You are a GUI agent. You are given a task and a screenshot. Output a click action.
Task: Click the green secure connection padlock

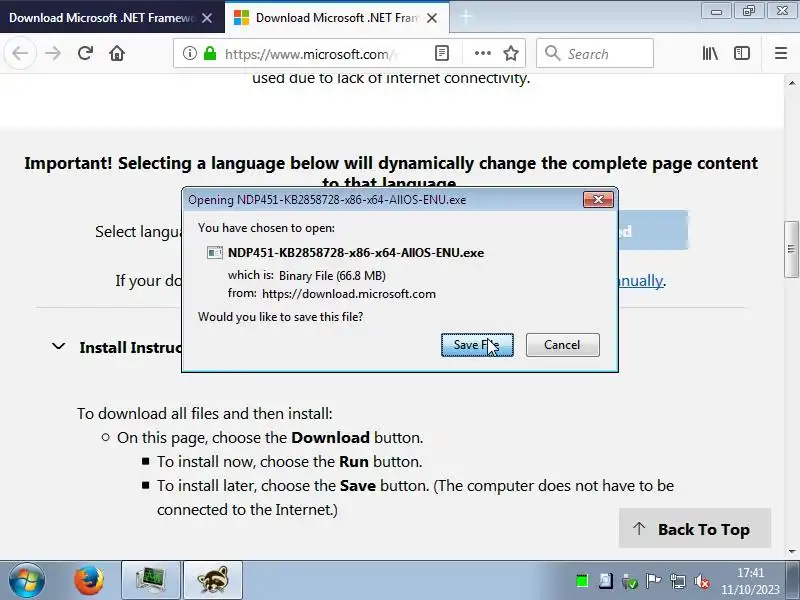click(x=210, y=53)
